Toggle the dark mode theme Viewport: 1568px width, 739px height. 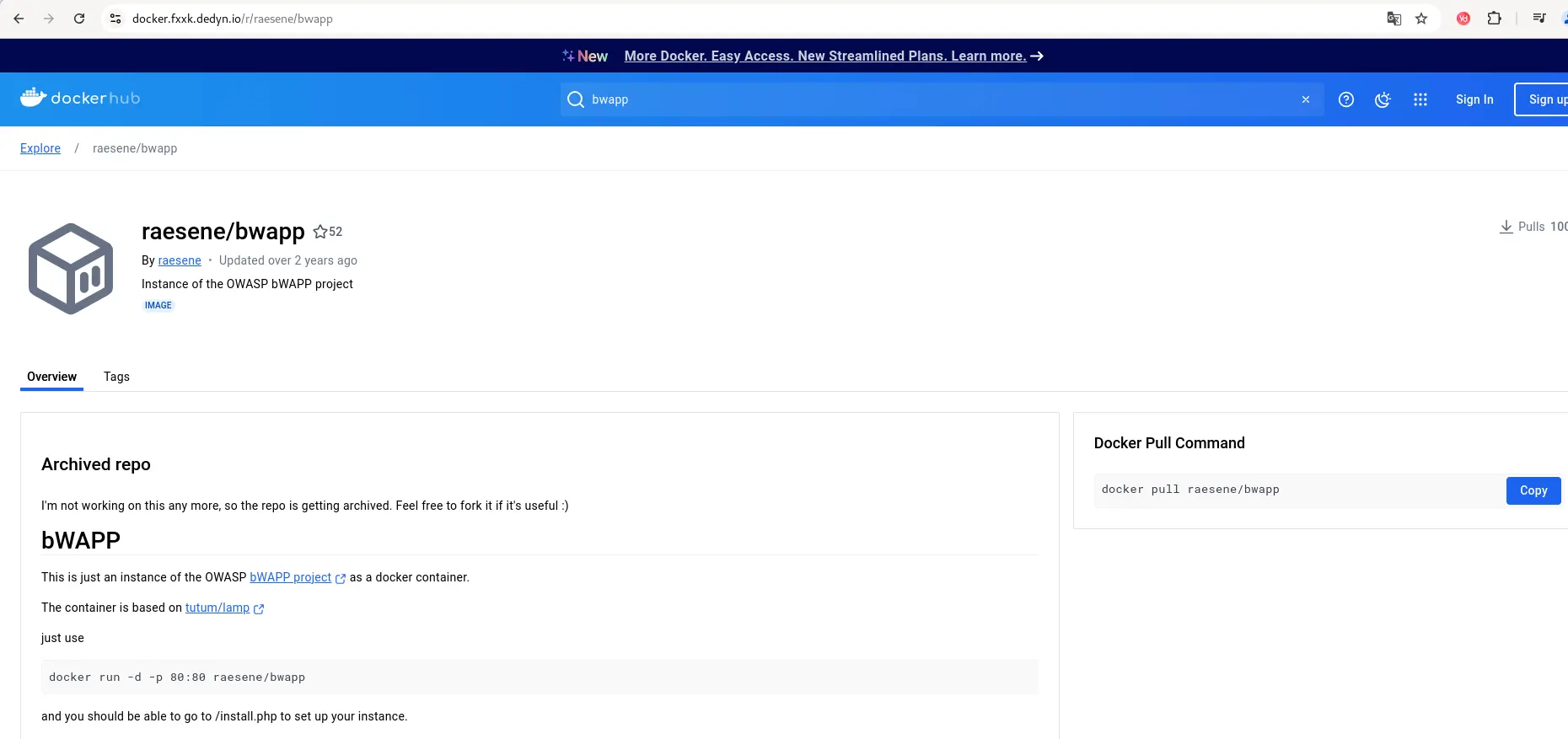1383,99
